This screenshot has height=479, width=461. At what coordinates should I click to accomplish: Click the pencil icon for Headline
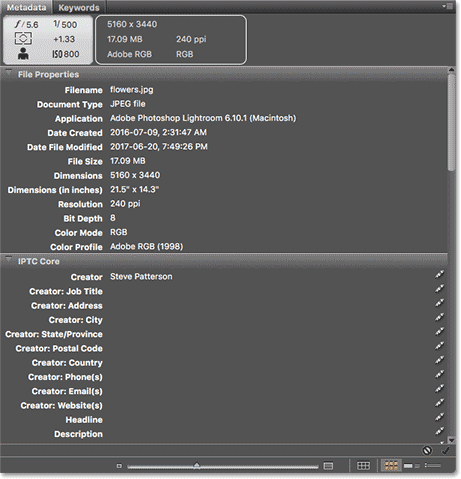click(x=439, y=417)
